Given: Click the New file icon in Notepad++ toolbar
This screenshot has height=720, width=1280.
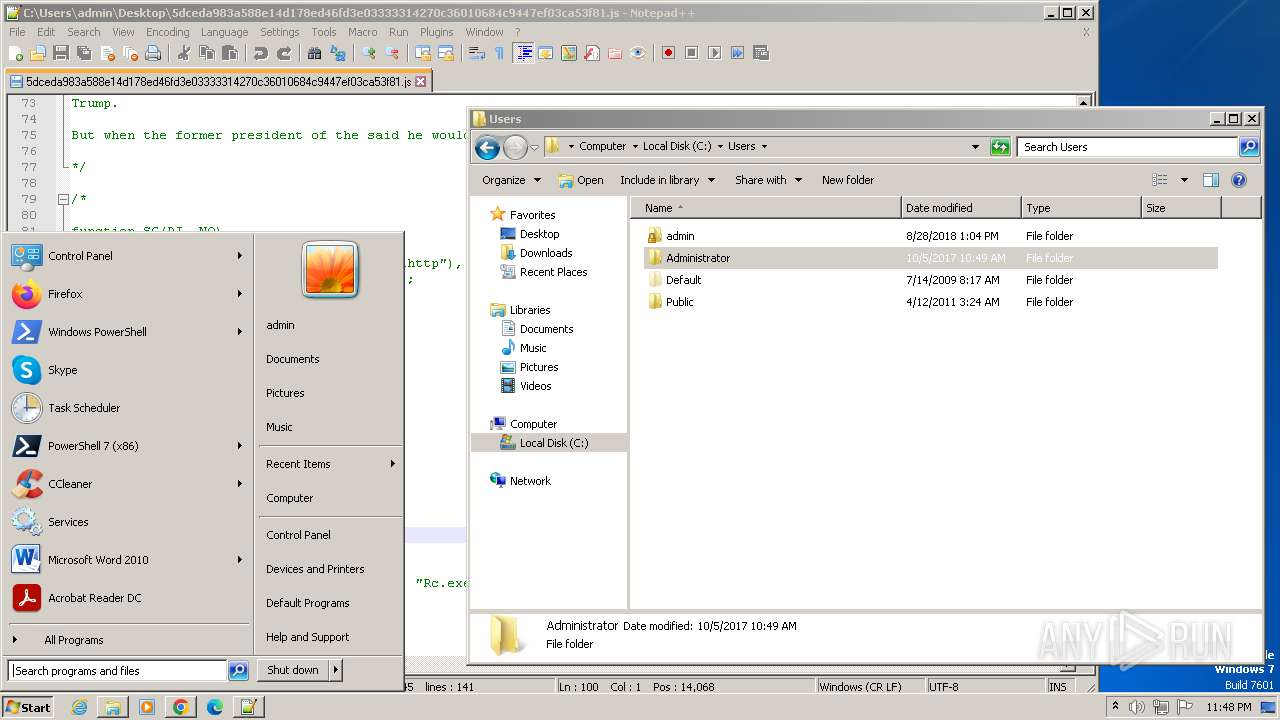Looking at the screenshot, I should pyautogui.click(x=15, y=53).
